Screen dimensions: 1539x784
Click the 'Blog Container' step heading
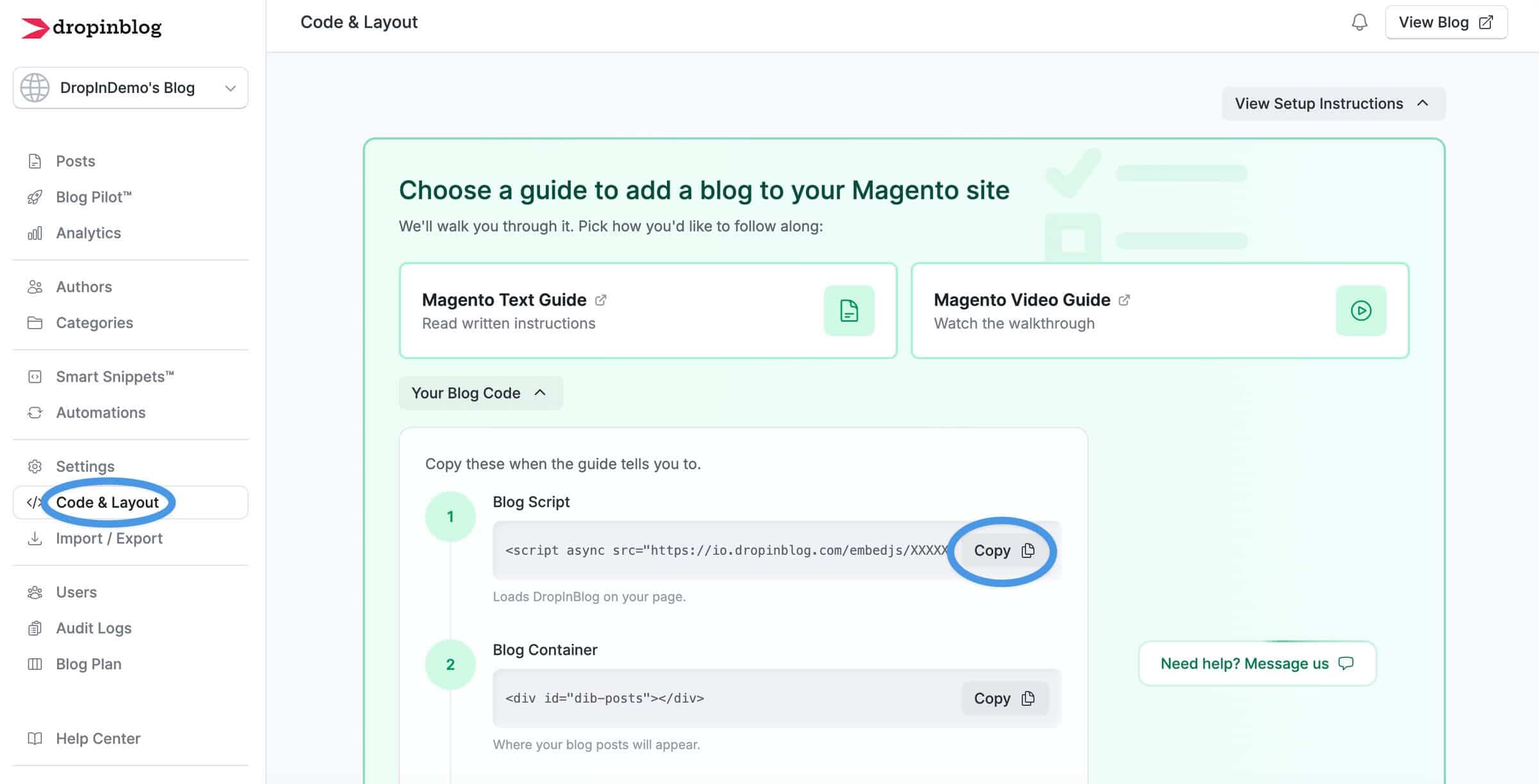click(545, 649)
